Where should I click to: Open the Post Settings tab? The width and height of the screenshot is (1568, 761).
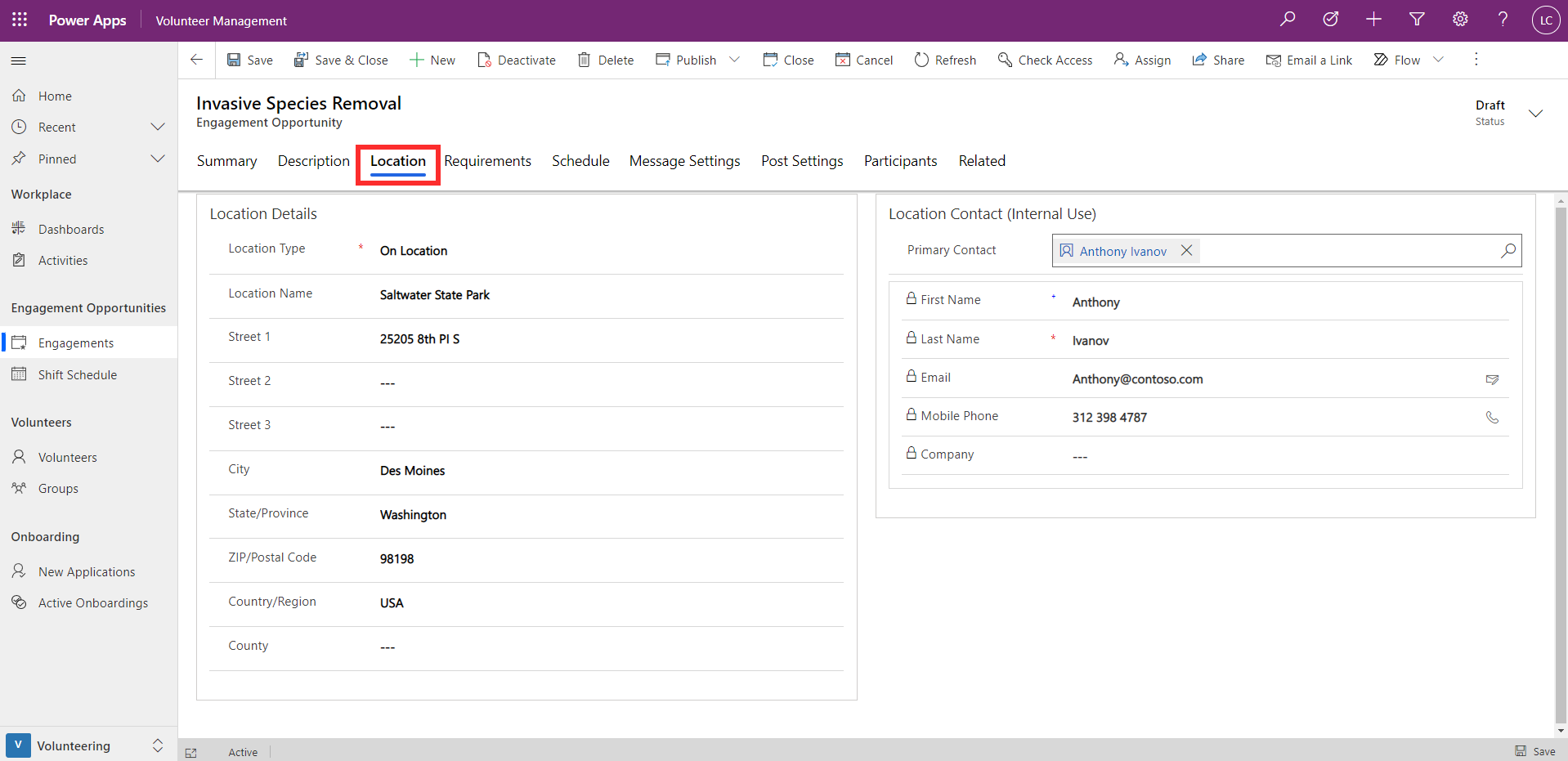pyautogui.click(x=802, y=161)
